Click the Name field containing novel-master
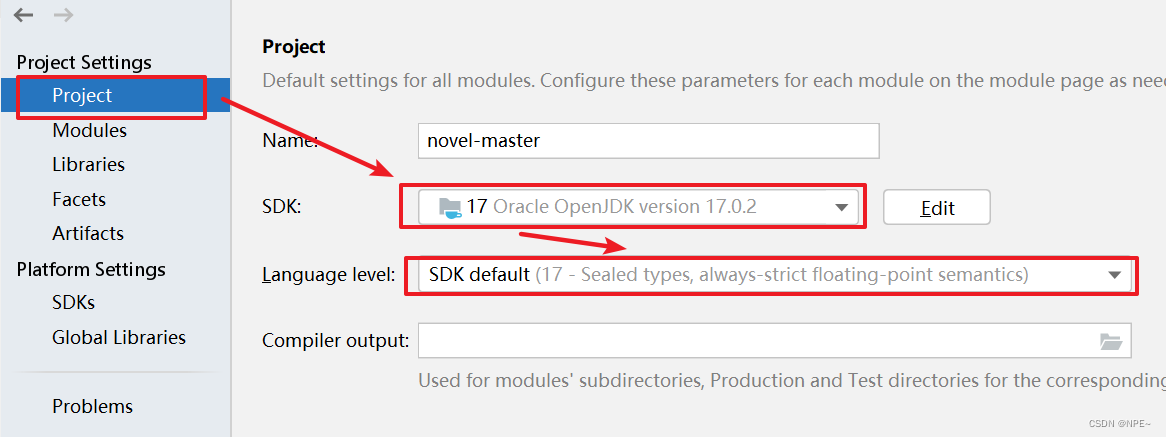The height and width of the screenshot is (437, 1166). [648, 140]
